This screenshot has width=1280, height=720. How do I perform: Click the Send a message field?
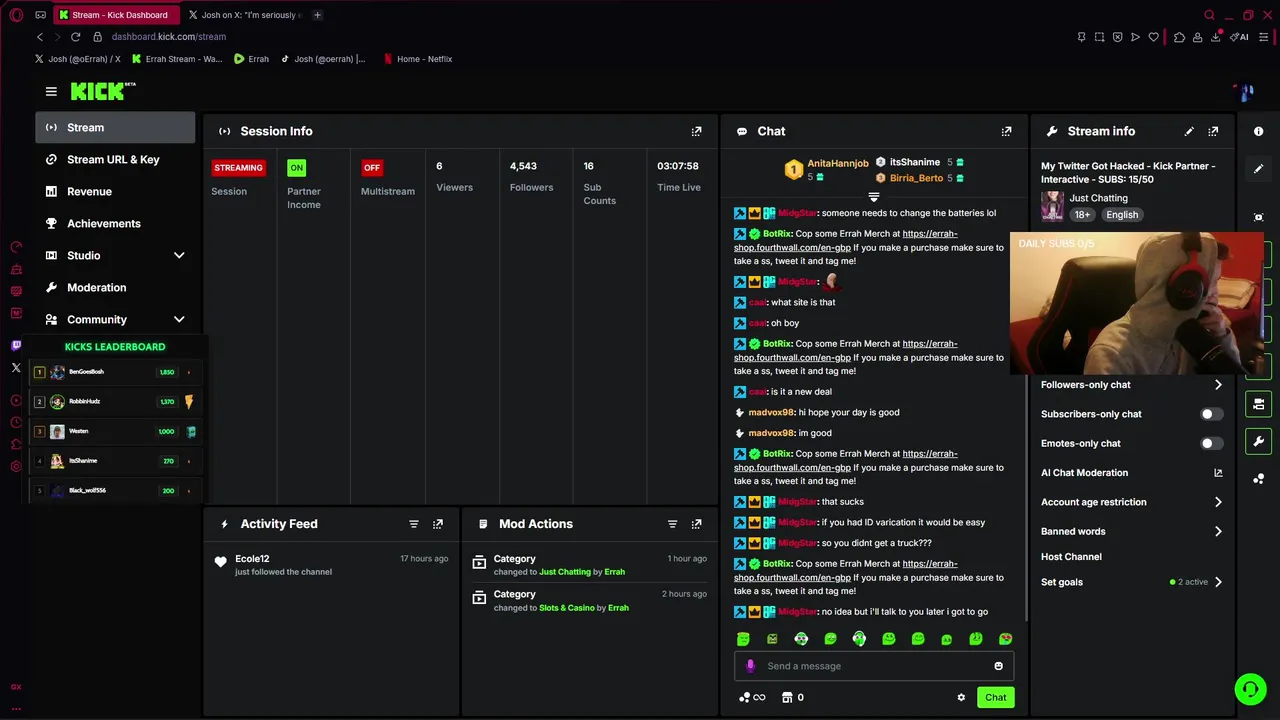point(874,666)
